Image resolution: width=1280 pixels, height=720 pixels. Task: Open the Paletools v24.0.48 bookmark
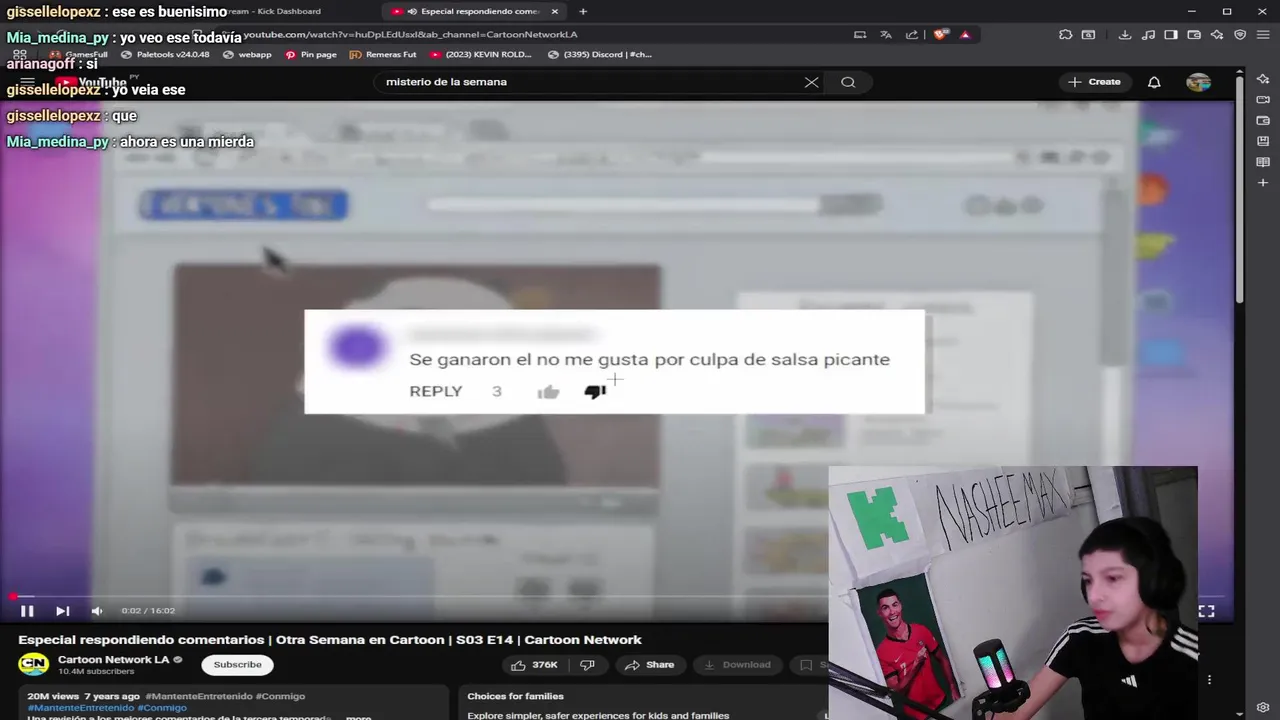(165, 55)
